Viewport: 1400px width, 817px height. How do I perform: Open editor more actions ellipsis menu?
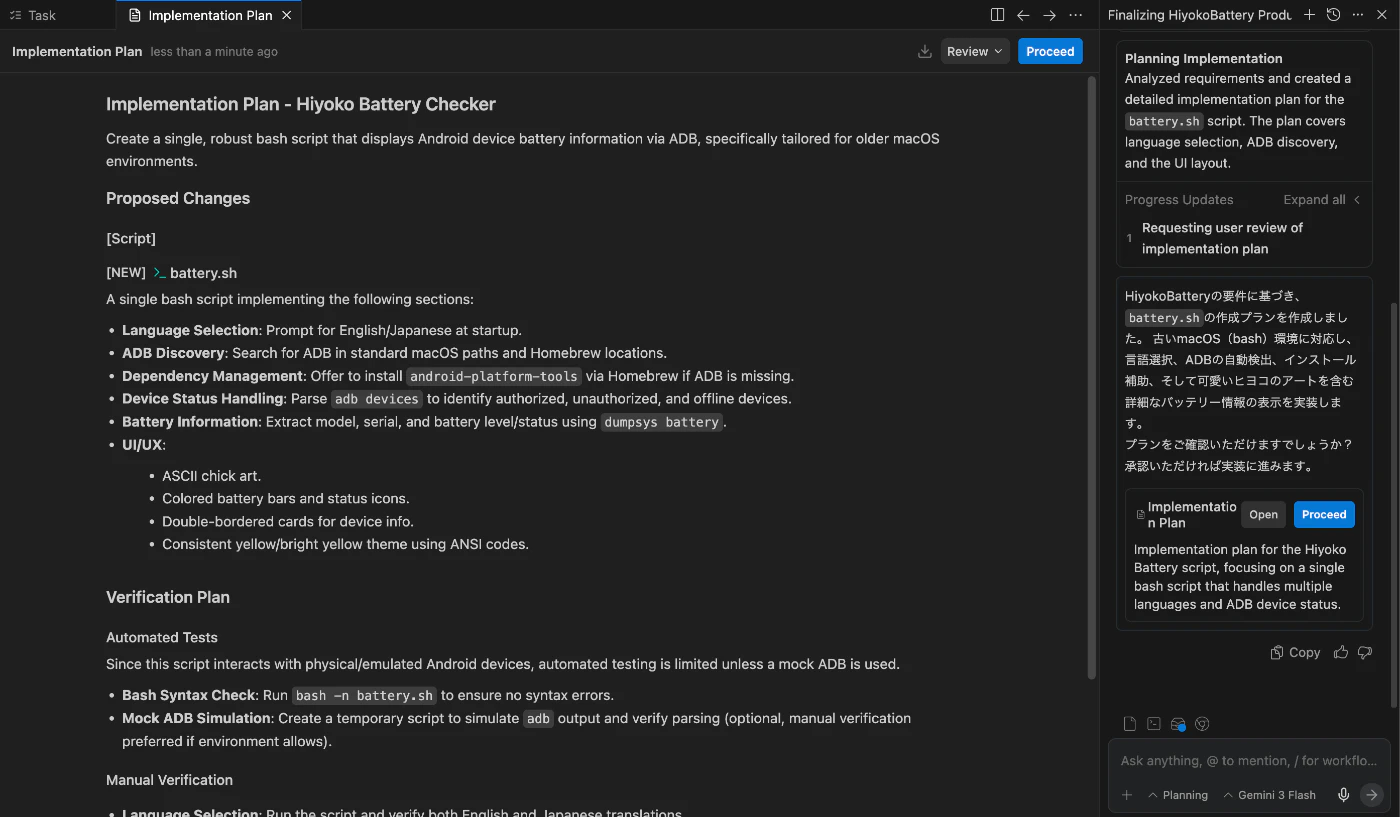[1075, 15]
